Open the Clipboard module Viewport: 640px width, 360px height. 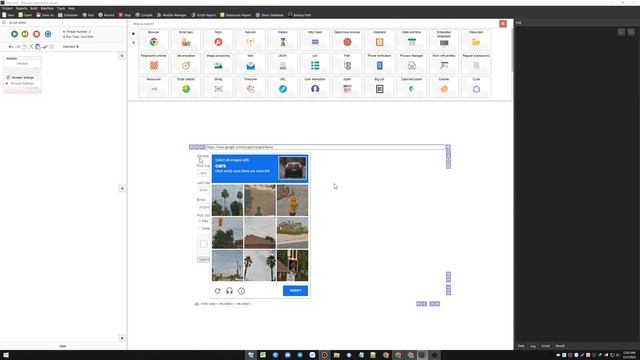[x=380, y=40]
